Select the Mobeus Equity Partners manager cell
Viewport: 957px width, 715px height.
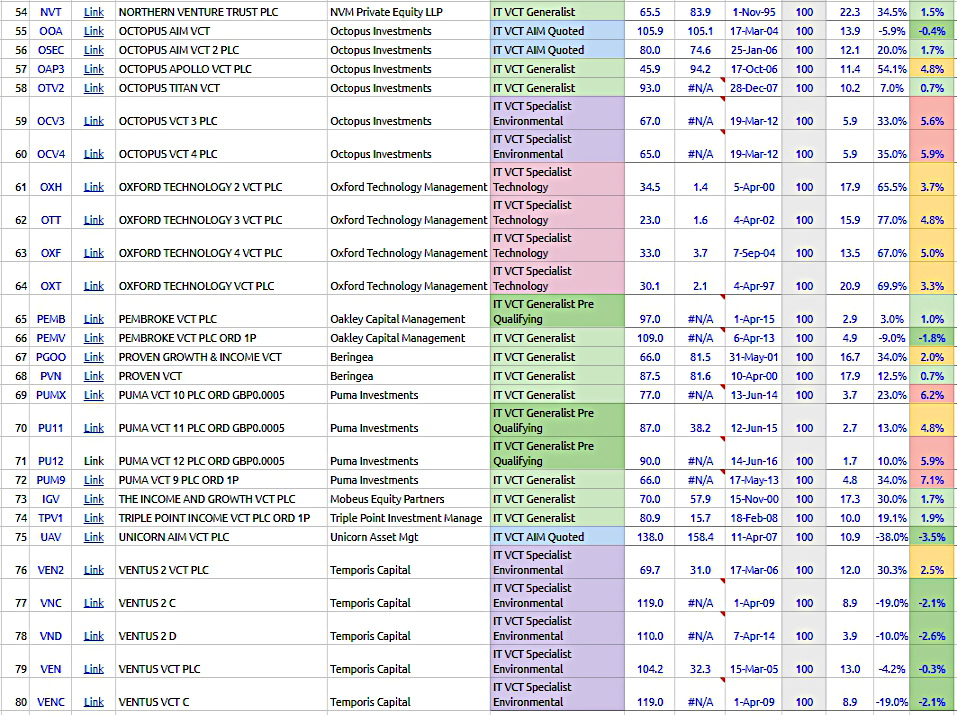[x=408, y=499]
